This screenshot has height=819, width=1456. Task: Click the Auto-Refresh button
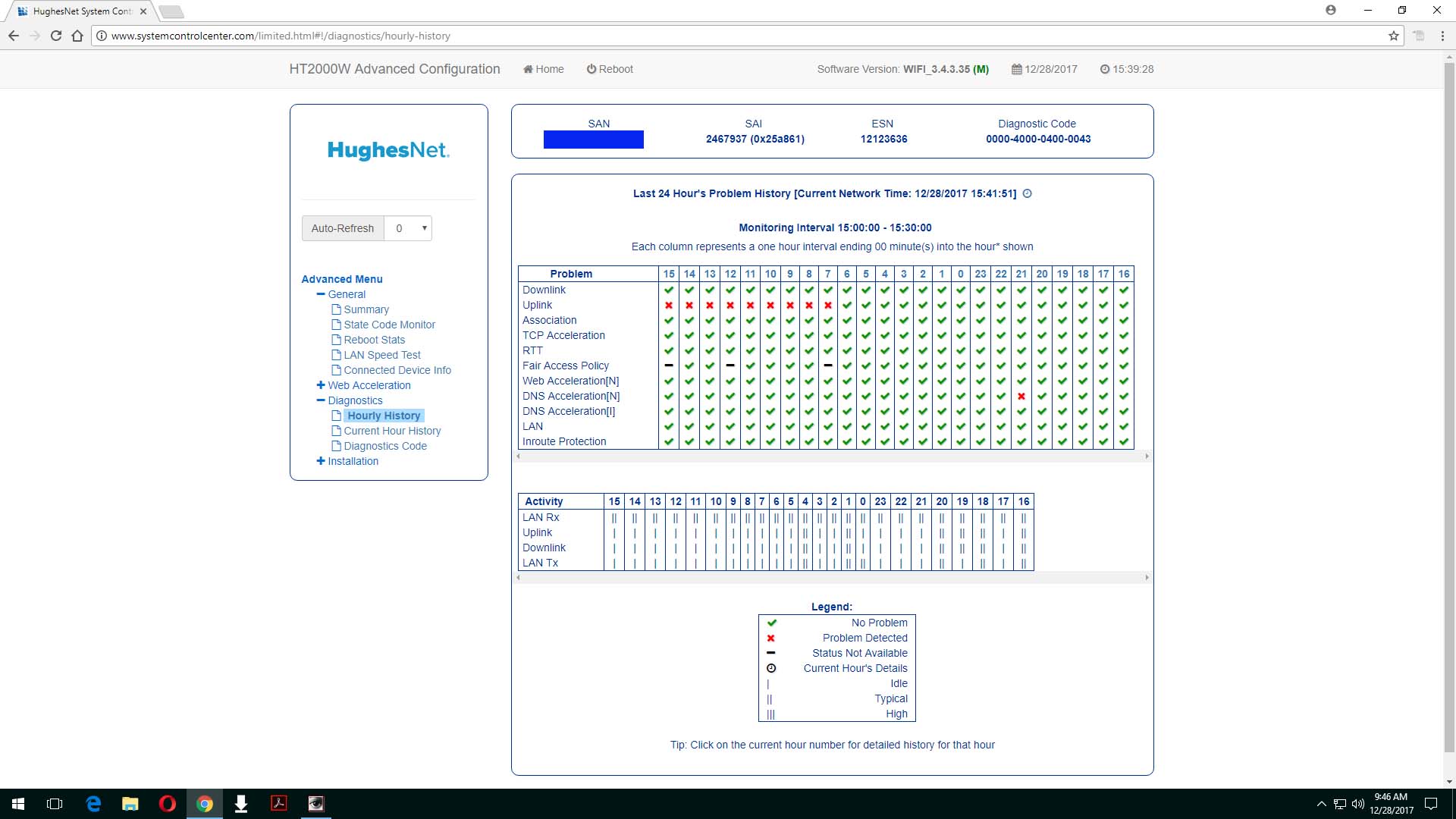[343, 228]
